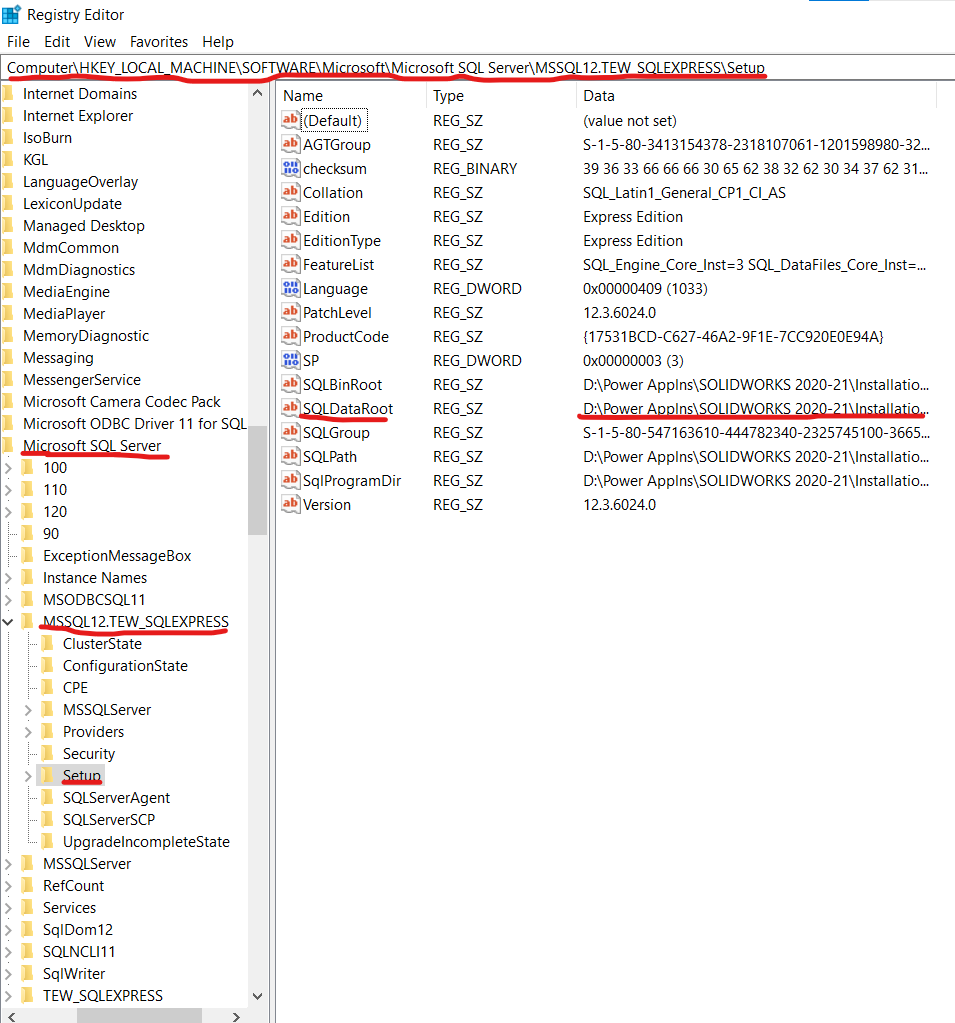This screenshot has height=1023, width=955.
Task: Click the '0x00000409 (1033)' data cell
Action: pyautogui.click(x=645, y=288)
